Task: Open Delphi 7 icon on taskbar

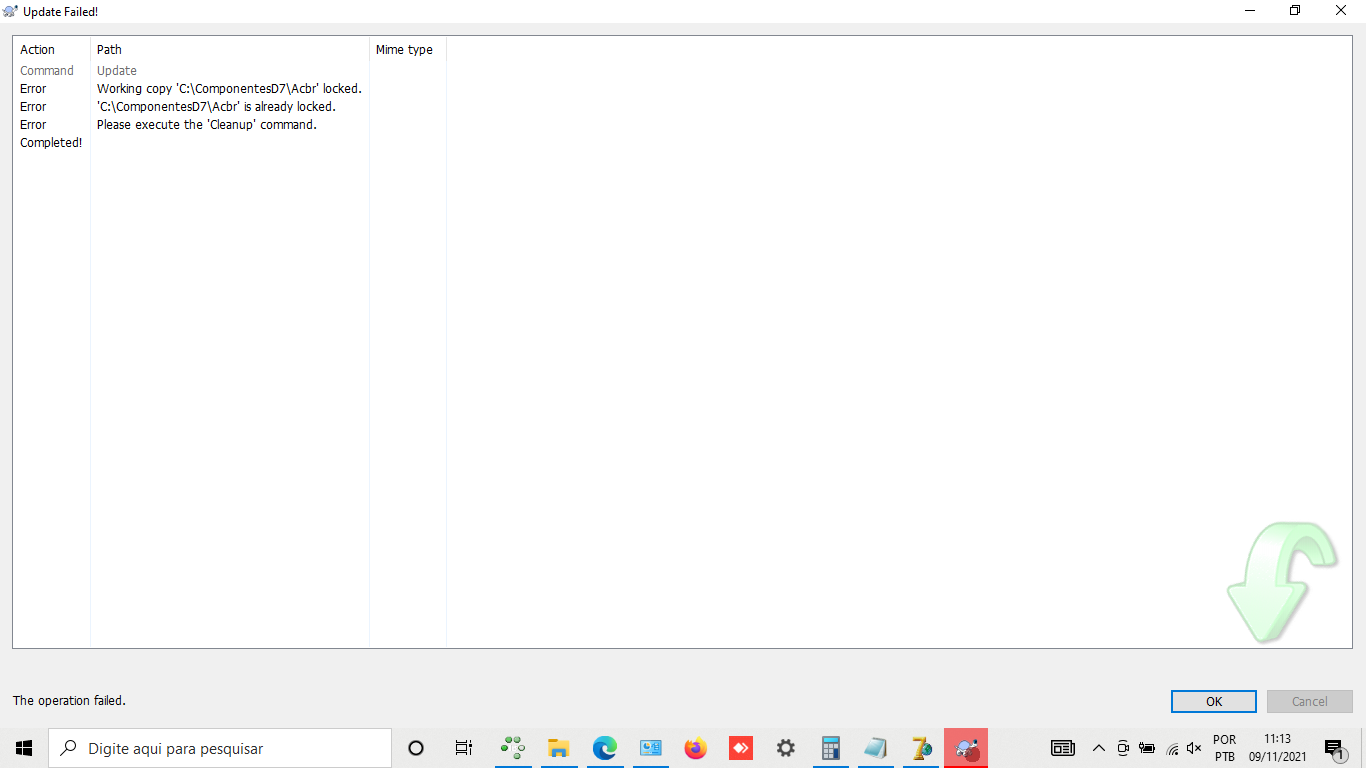Action: (x=921, y=748)
